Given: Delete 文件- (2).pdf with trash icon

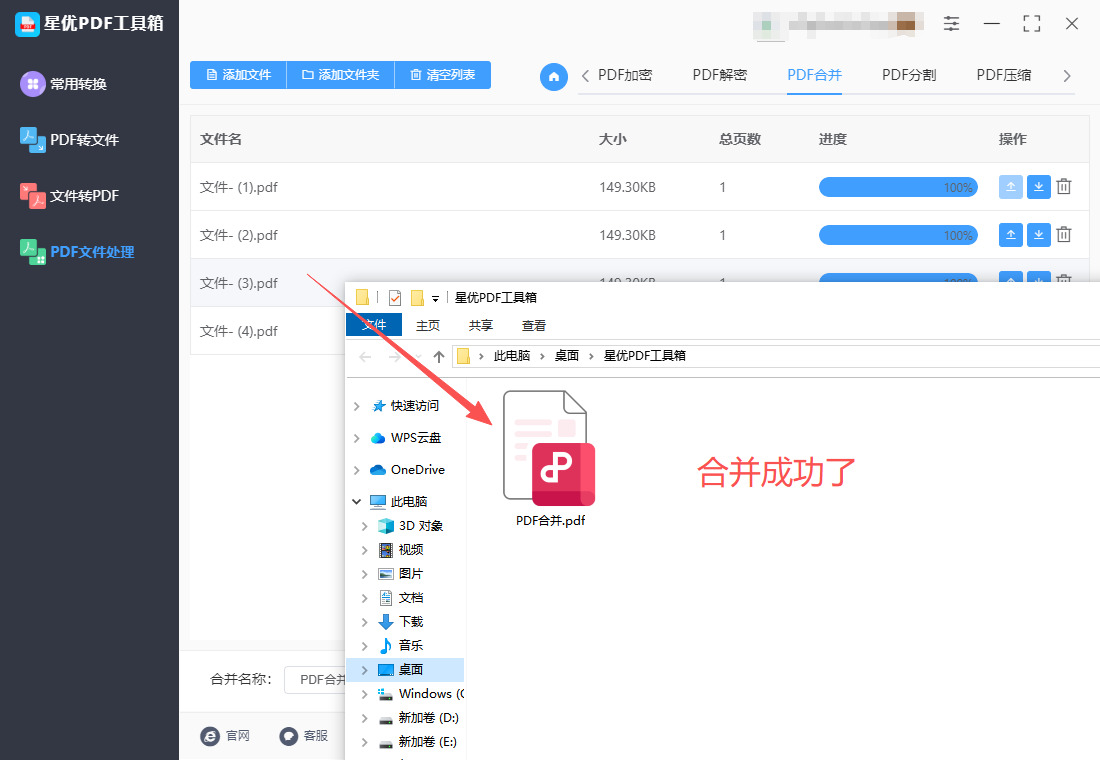Looking at the screenshot, I should 1064,234.
